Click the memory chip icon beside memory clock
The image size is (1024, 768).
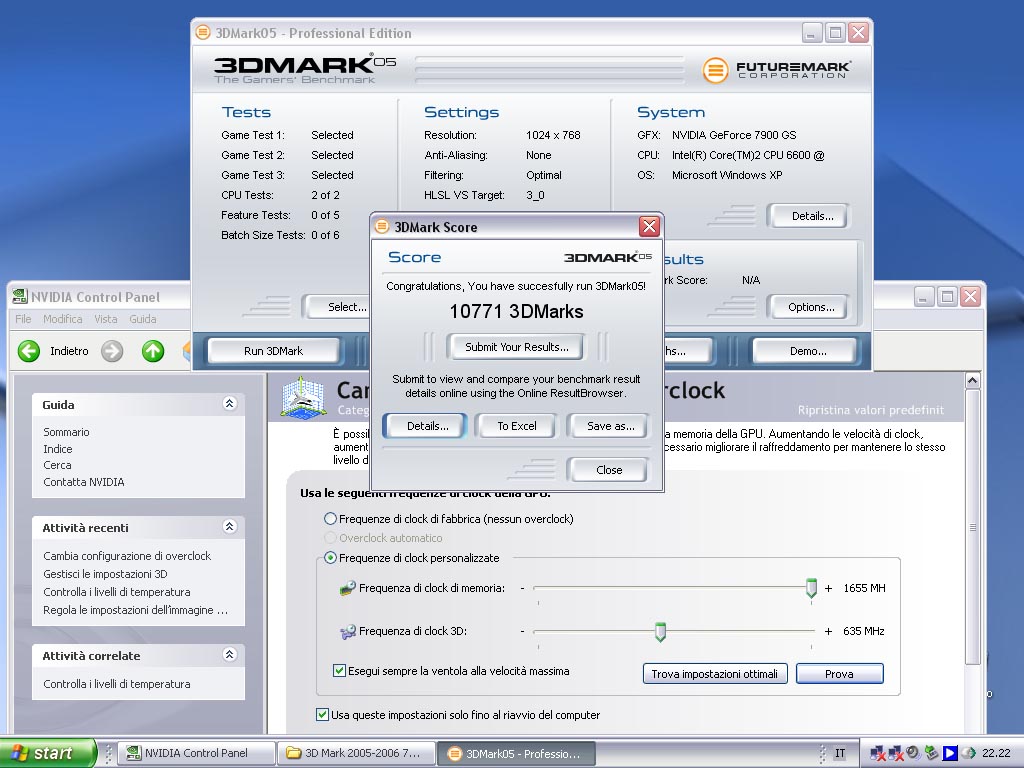tap(347, 588)
